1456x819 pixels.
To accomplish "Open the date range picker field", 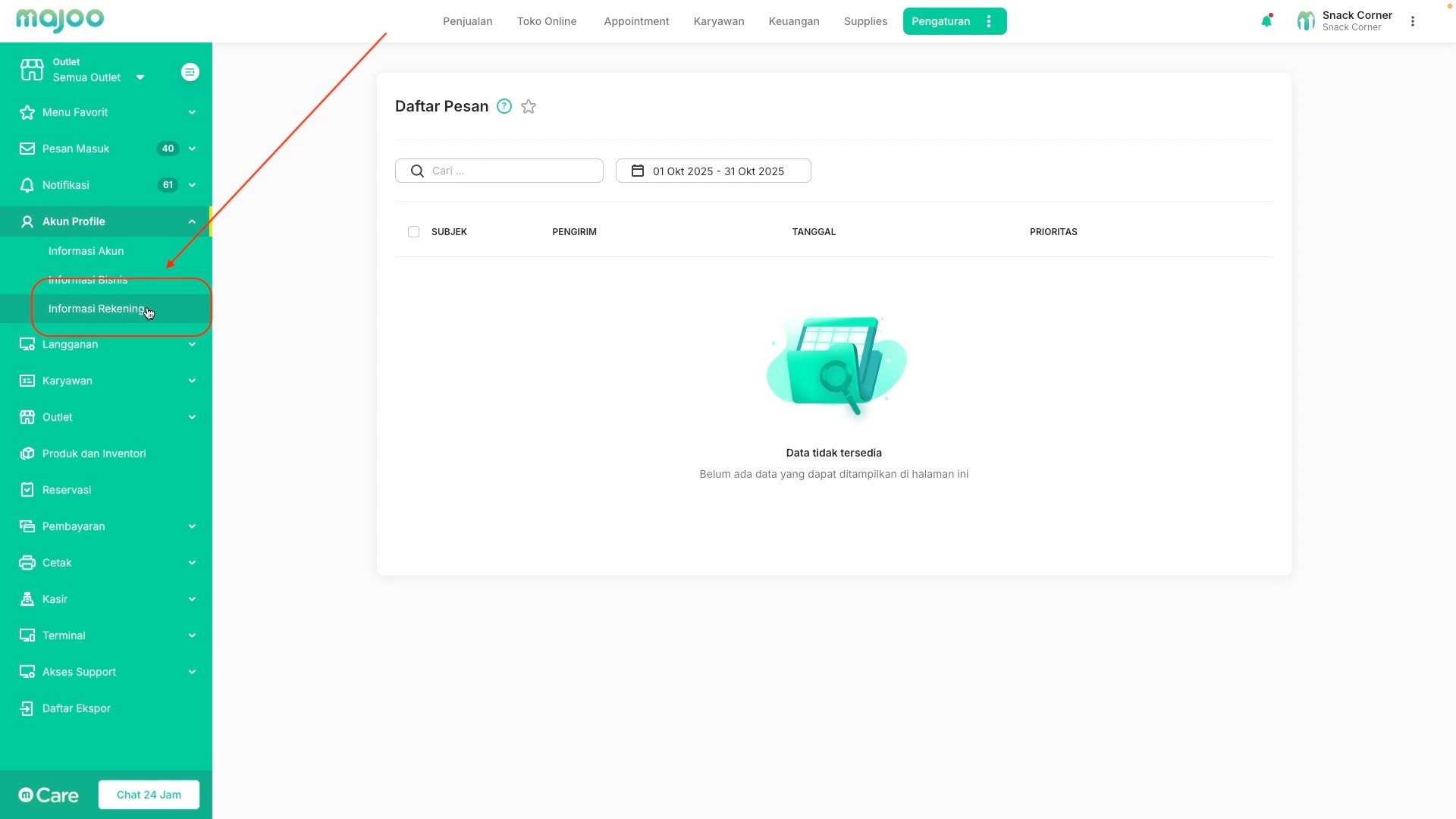I will point(713,171).
